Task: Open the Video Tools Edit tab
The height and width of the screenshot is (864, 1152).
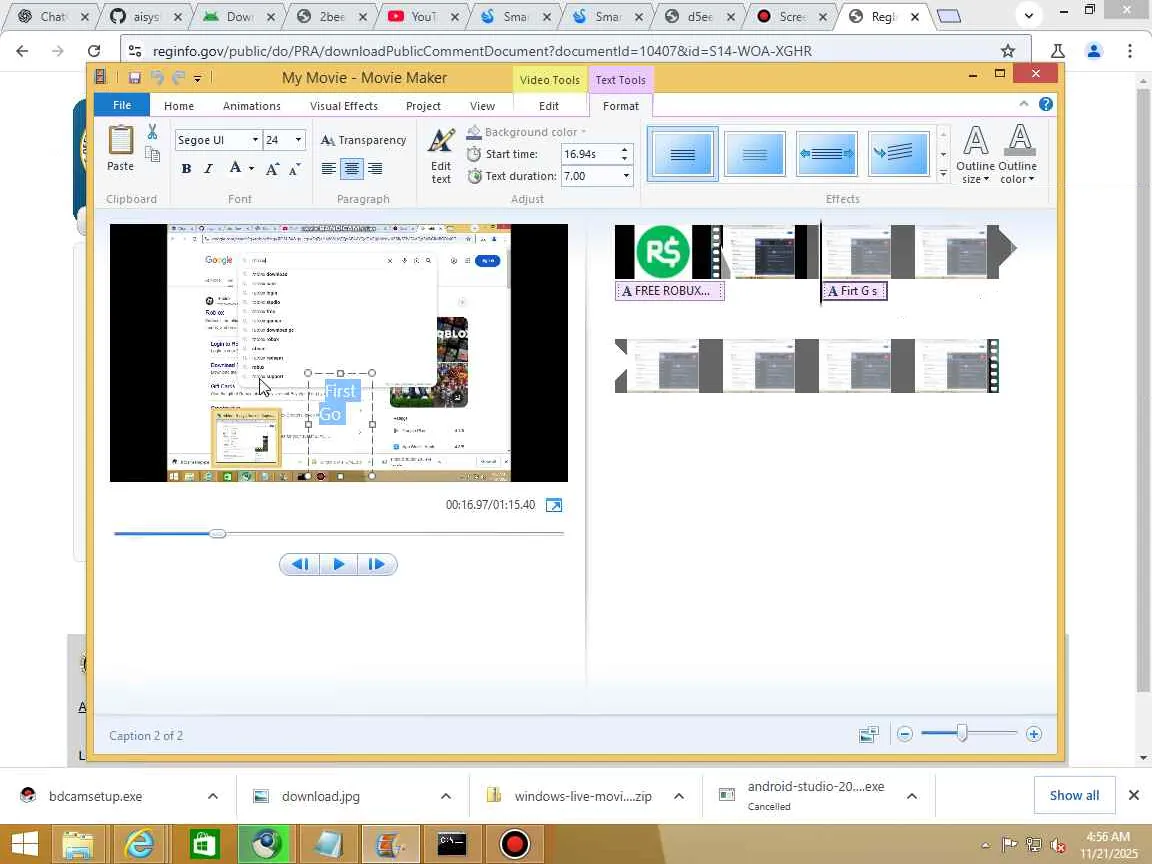Action: (x=549, y=106)
